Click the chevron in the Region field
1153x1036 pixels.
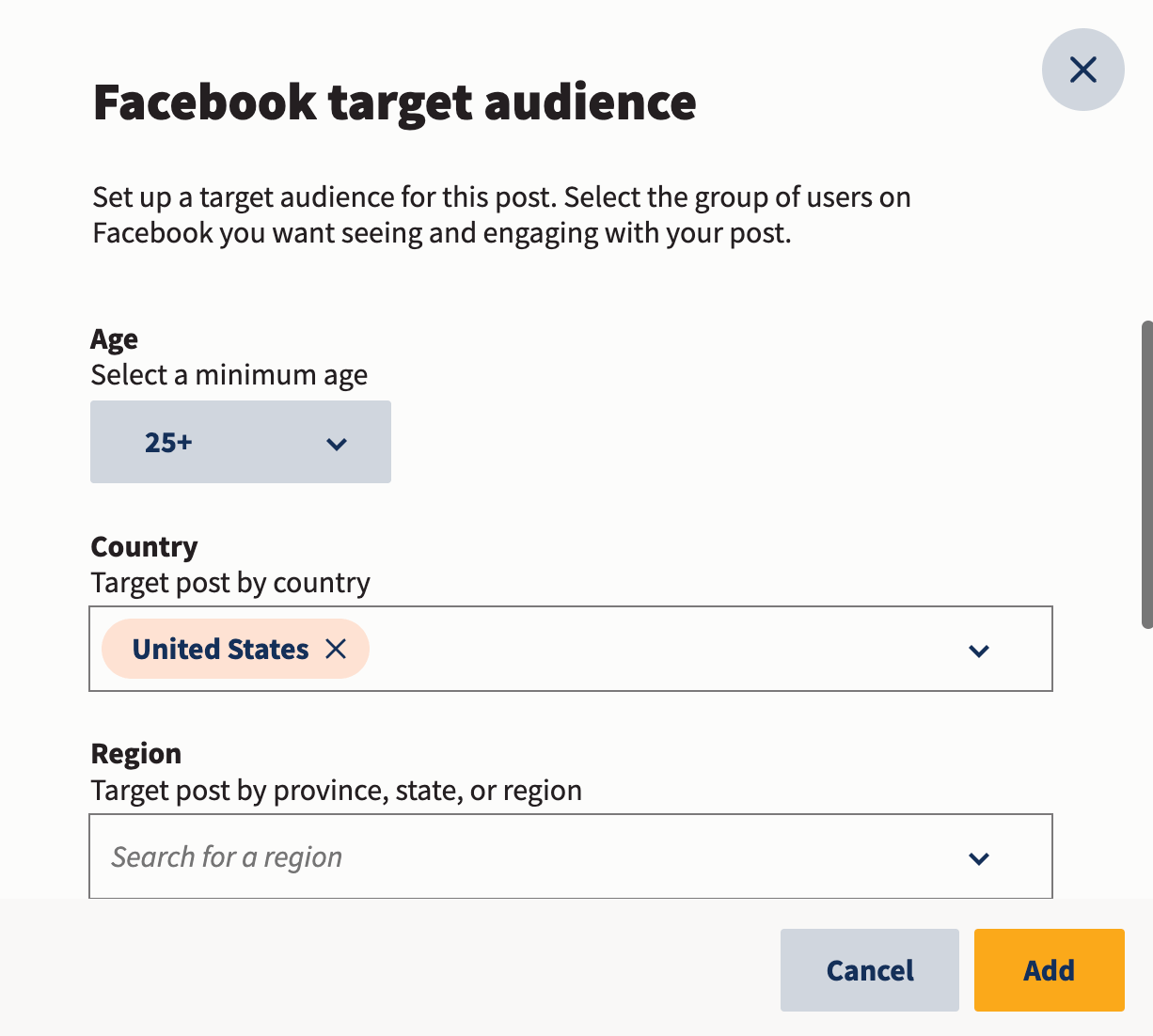(979, 858)
